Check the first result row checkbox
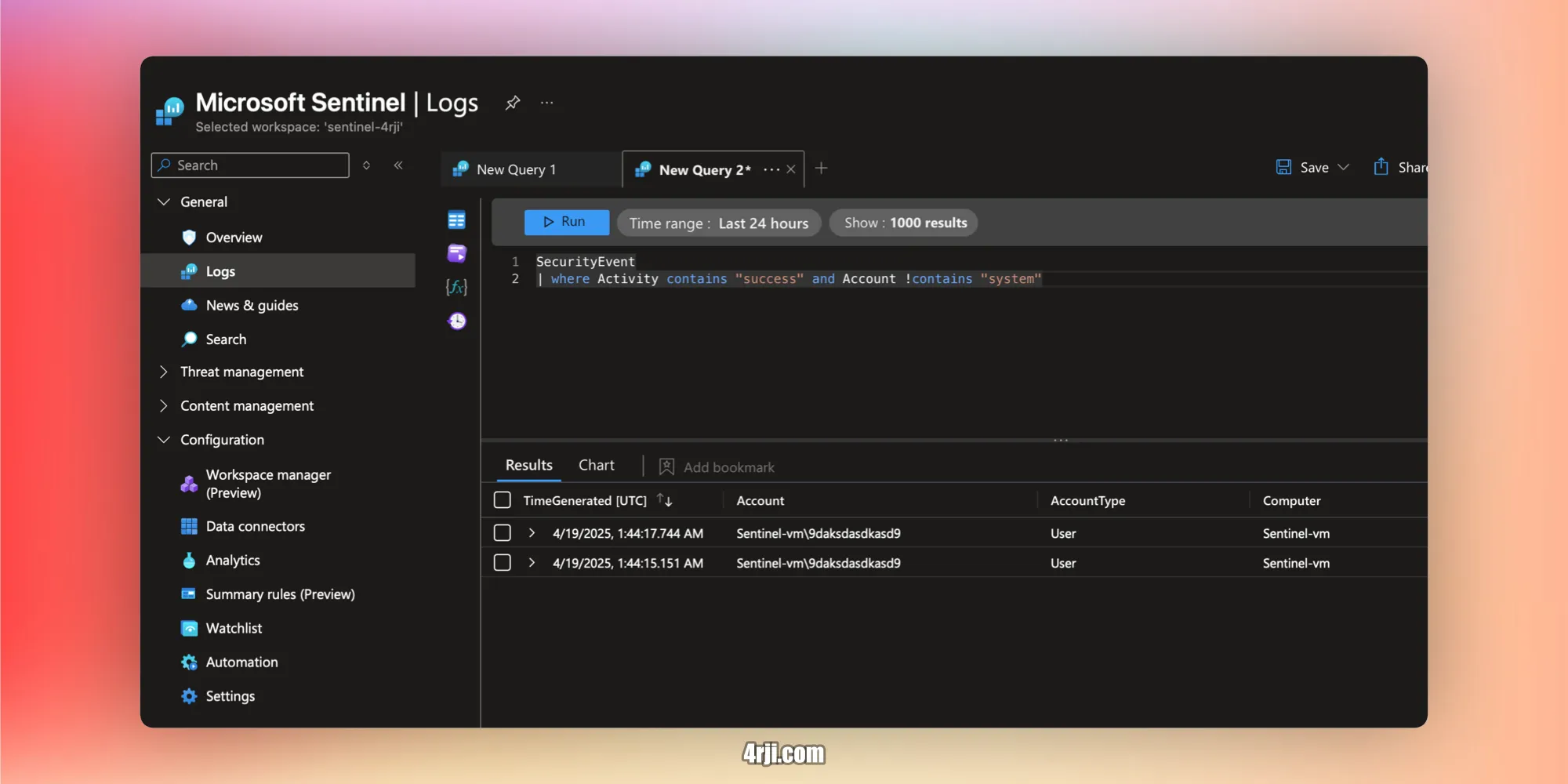The width and height of the screenshot is (1568, 784). [x=502, y=532]
